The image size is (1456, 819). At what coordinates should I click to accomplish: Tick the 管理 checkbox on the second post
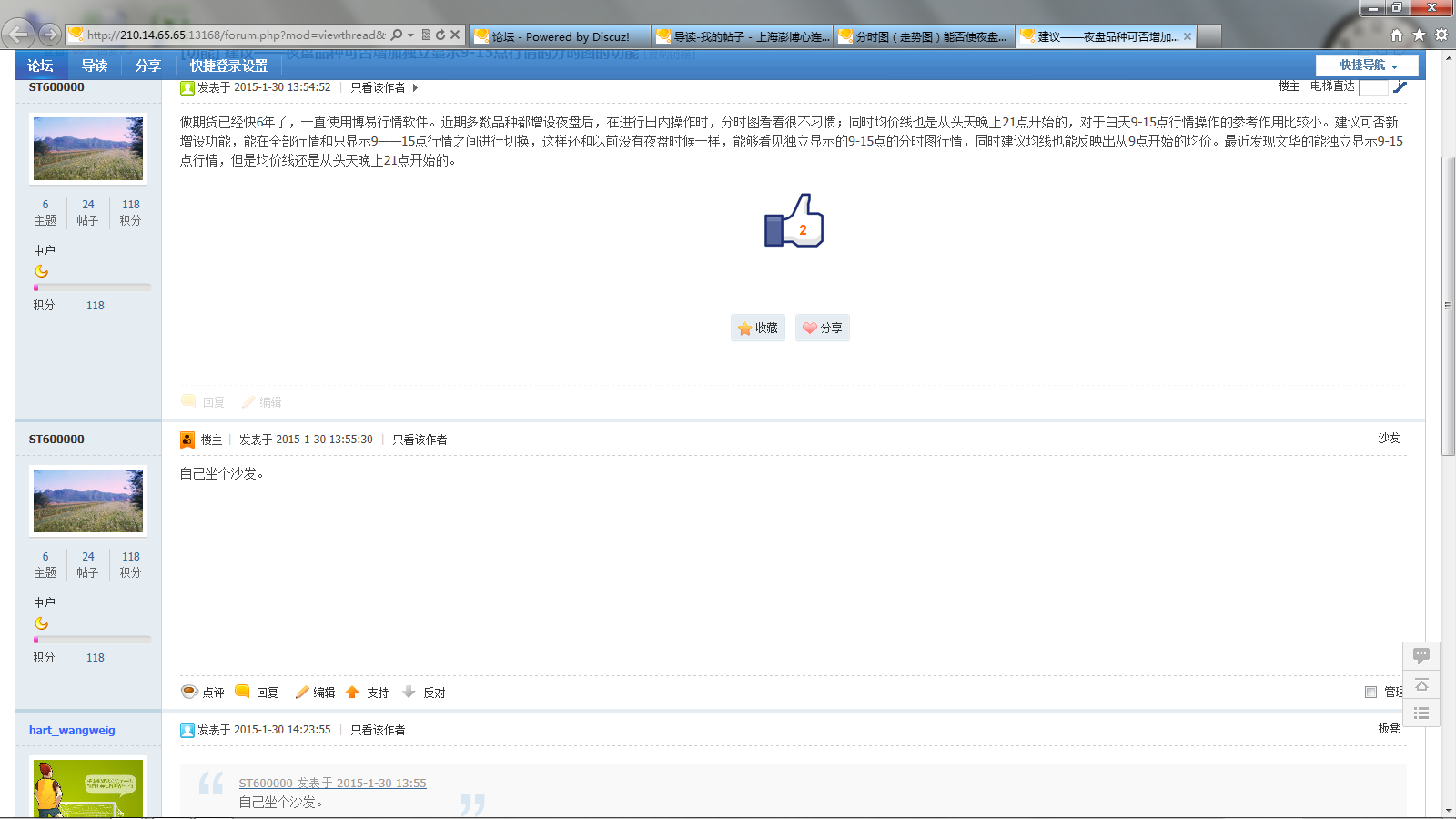tap(1370, 693)
